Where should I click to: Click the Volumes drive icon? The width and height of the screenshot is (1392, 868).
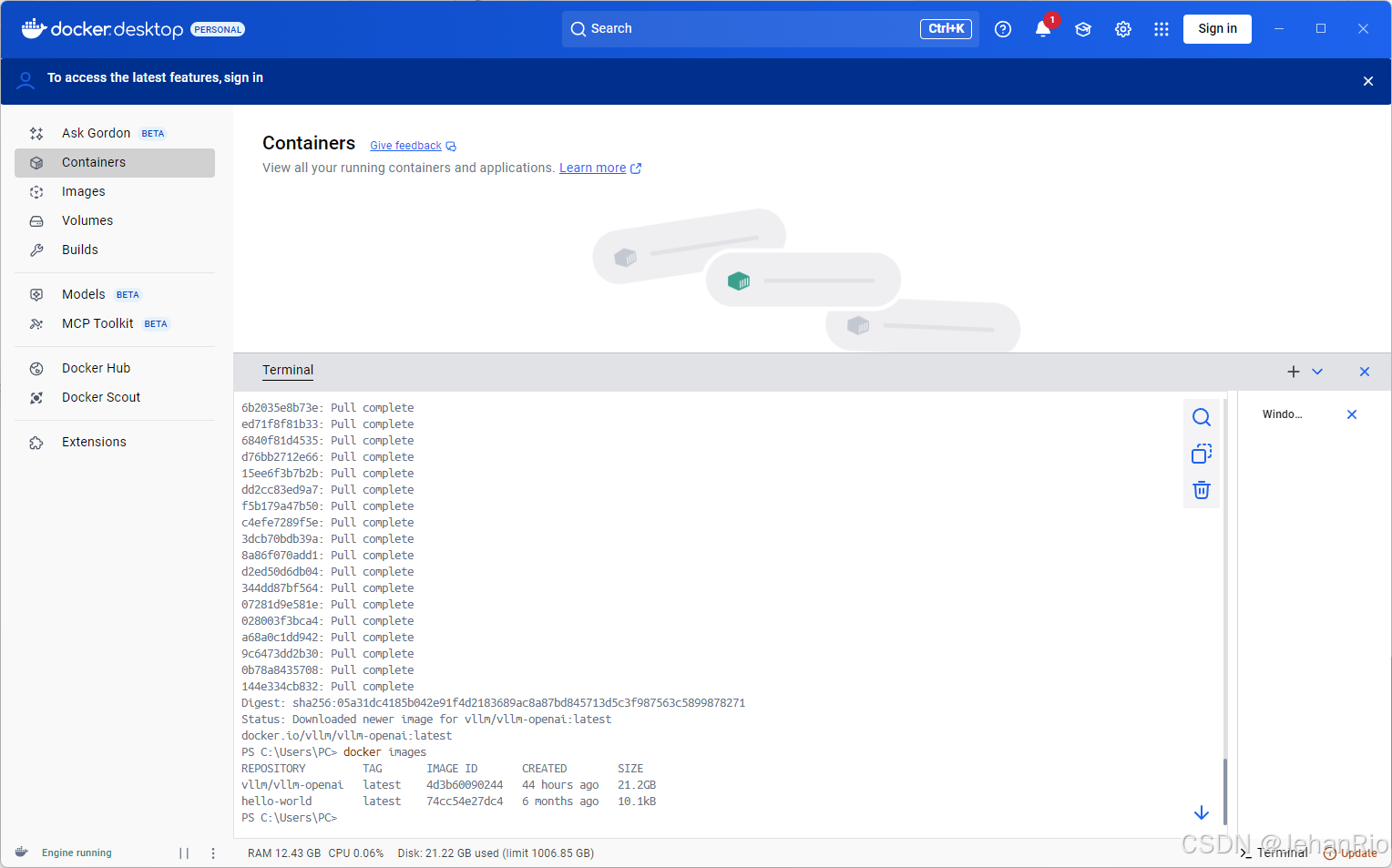pos(36,220)
